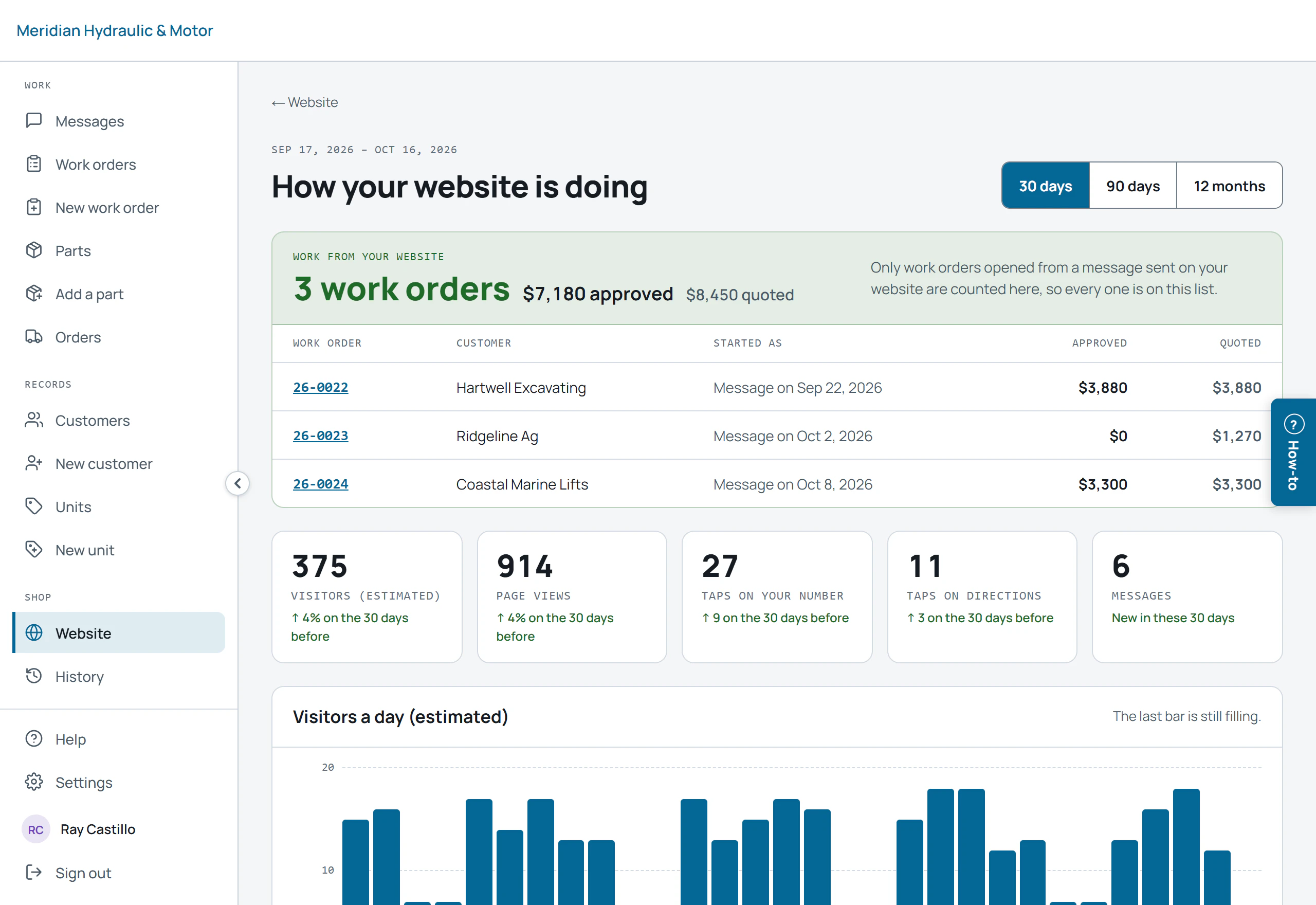Click the Parts box icon
The image size is (1316, 905).
(x=34, y=250)
